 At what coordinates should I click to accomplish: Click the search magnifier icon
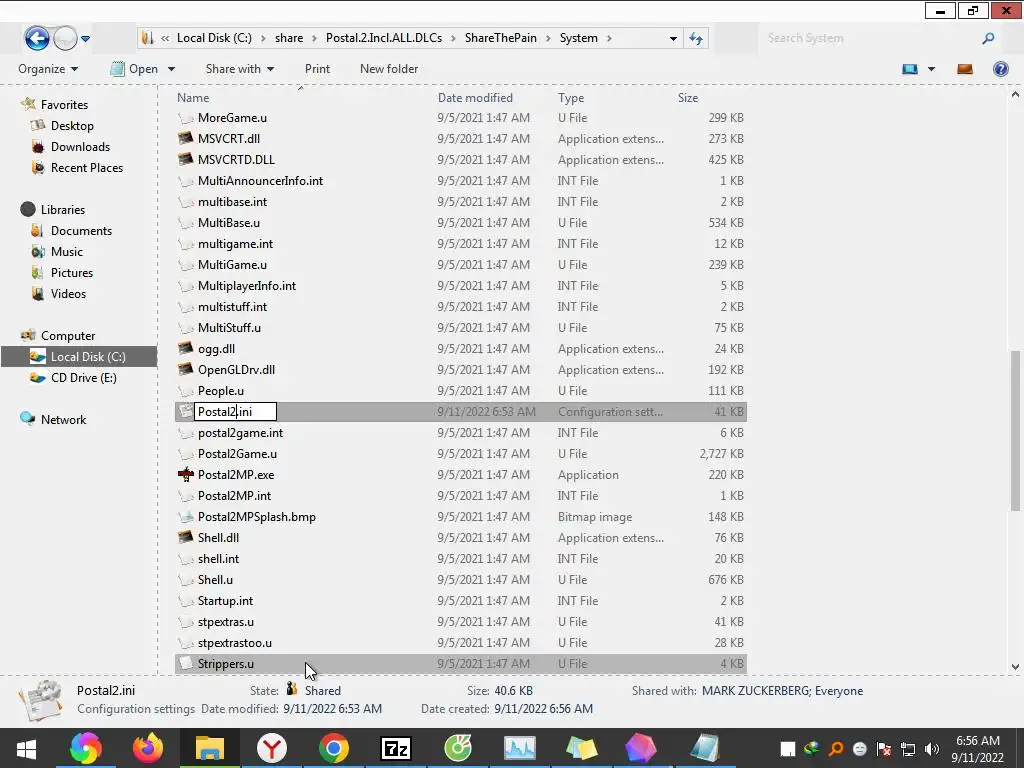pyautogui.click(x=989, y=39)
